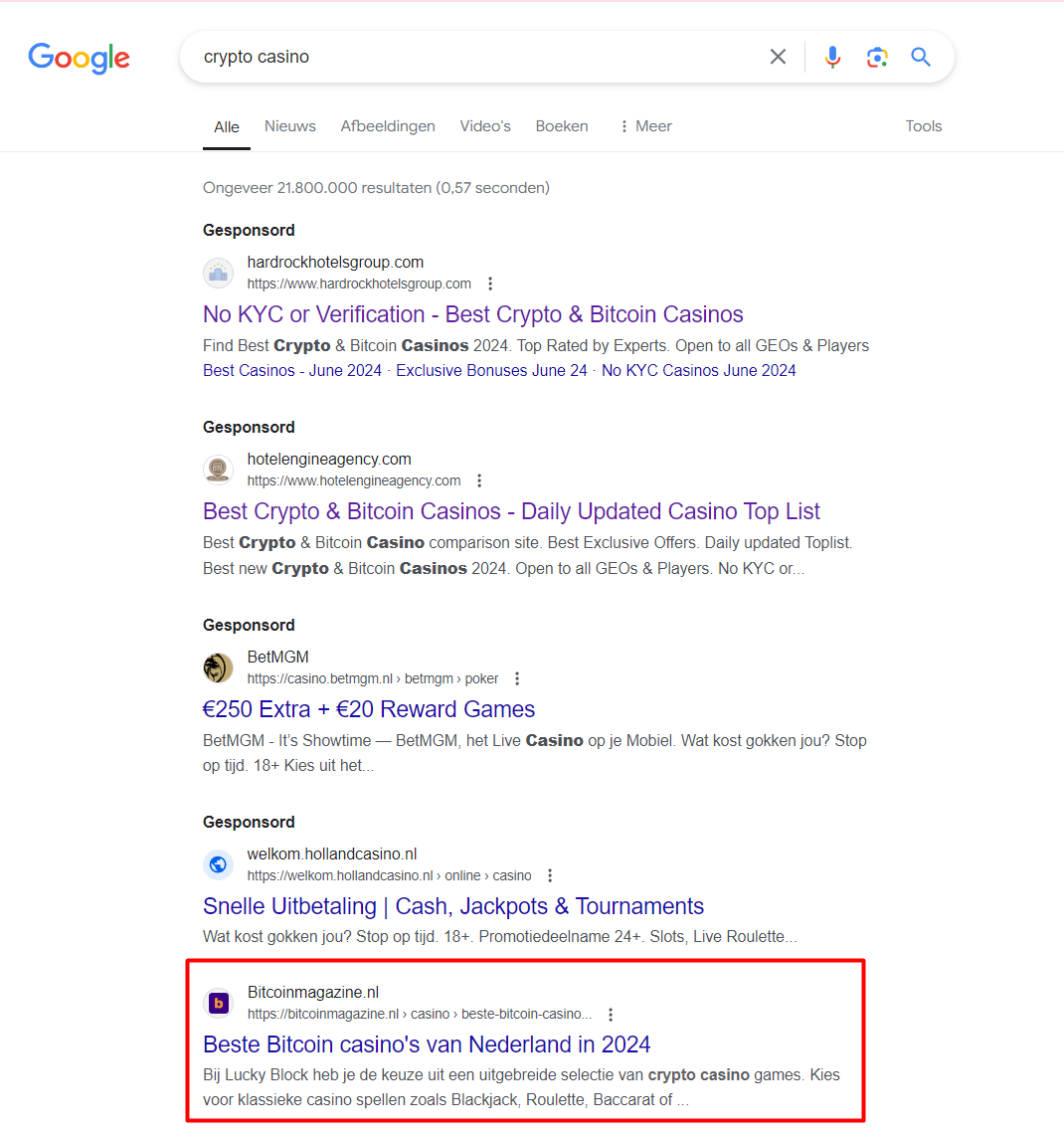This screenshot has width=1064, height=1138.
Task: Clear the search box text
Action: point(778,58)
